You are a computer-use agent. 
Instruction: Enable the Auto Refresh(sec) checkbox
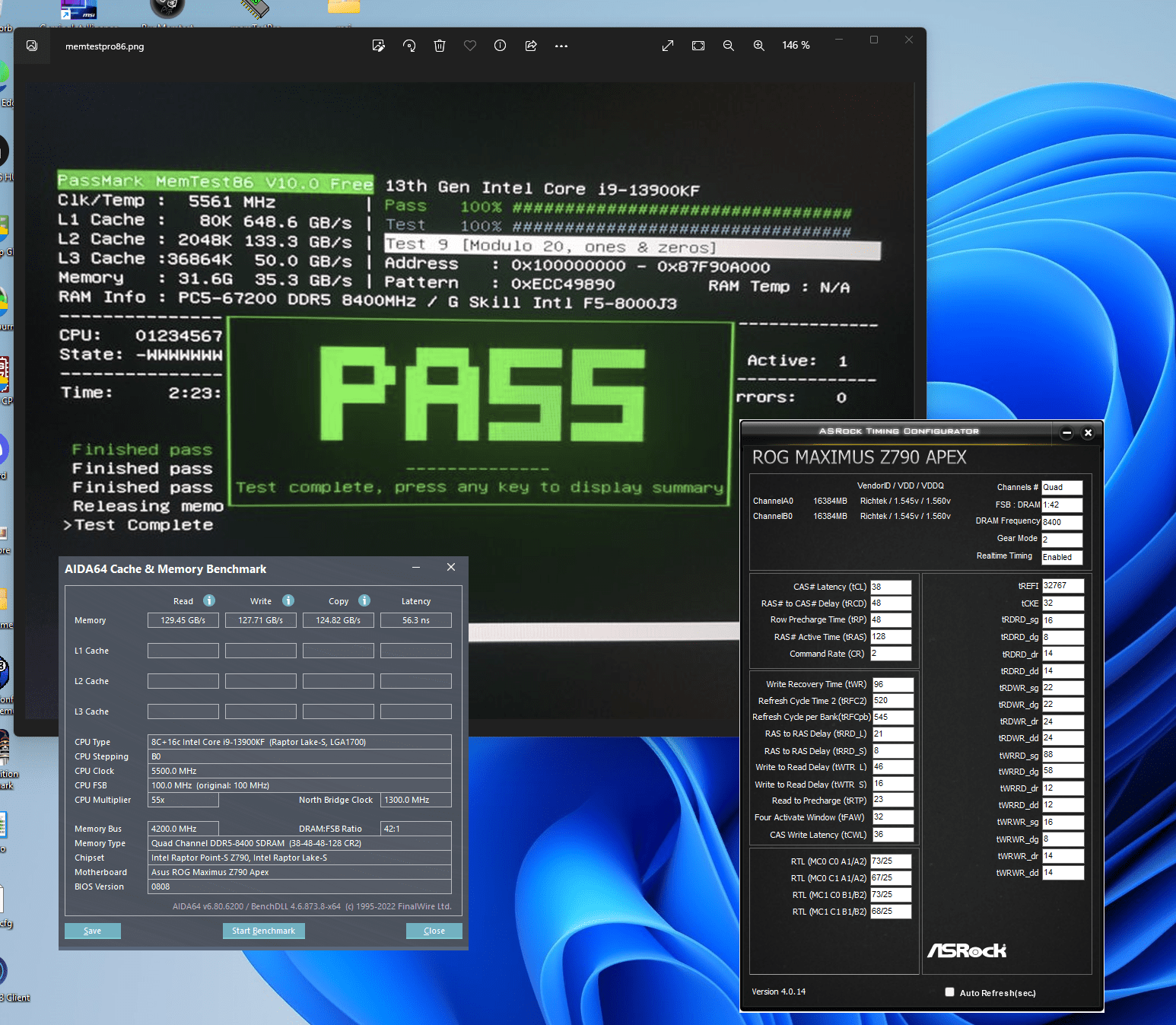[949, 992]
